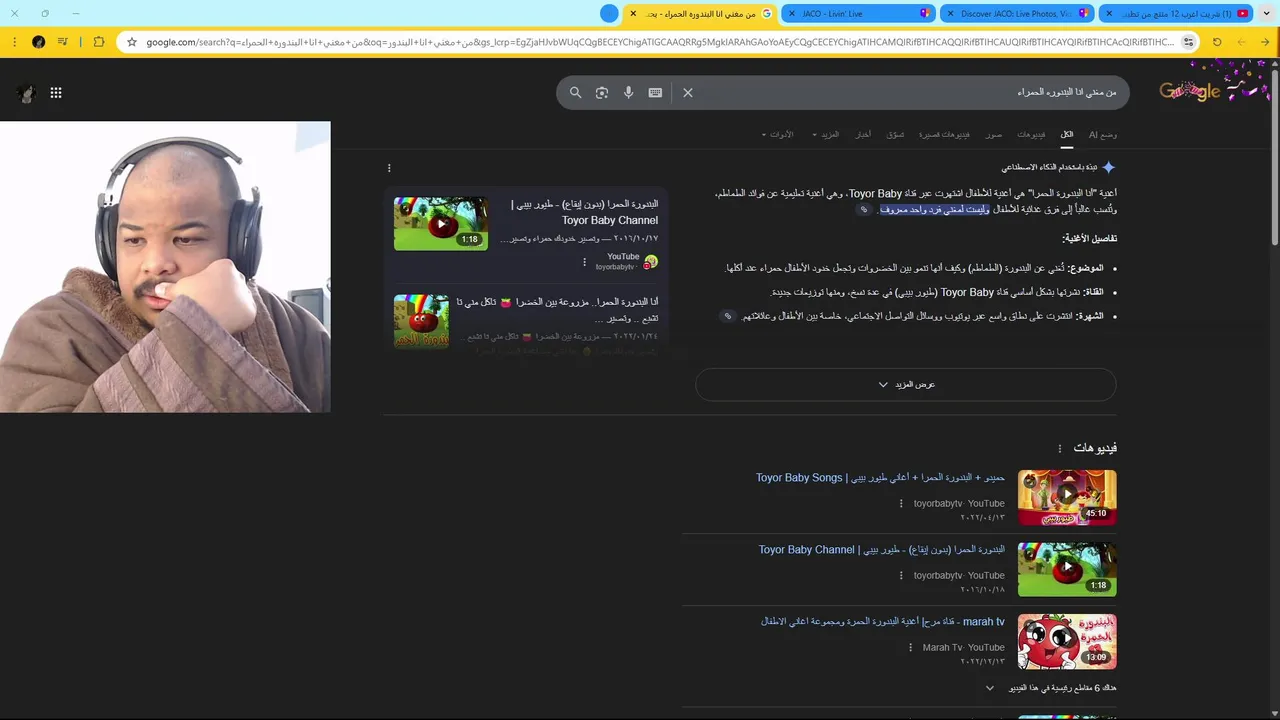Open 'marah tv - قناة مرح' video link
This screenshot has height=720, width=1280.
[882, 622]
